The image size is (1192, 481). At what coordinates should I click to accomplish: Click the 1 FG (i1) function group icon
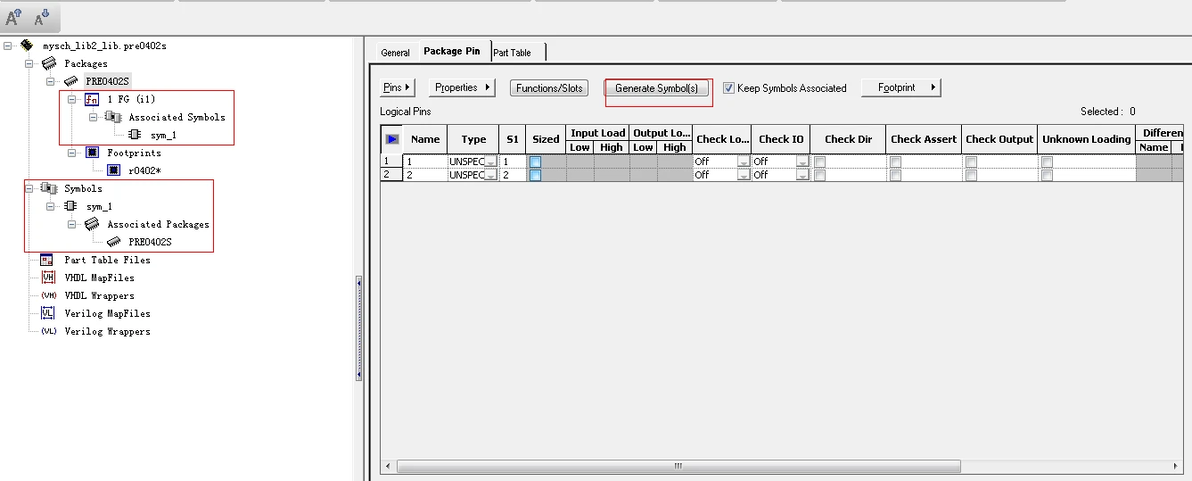(x=91, y=100)
